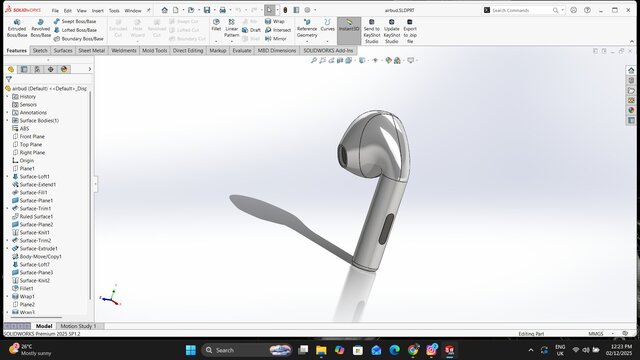
Task: Open Google Chrome from the taskbar
Action: 413,350
